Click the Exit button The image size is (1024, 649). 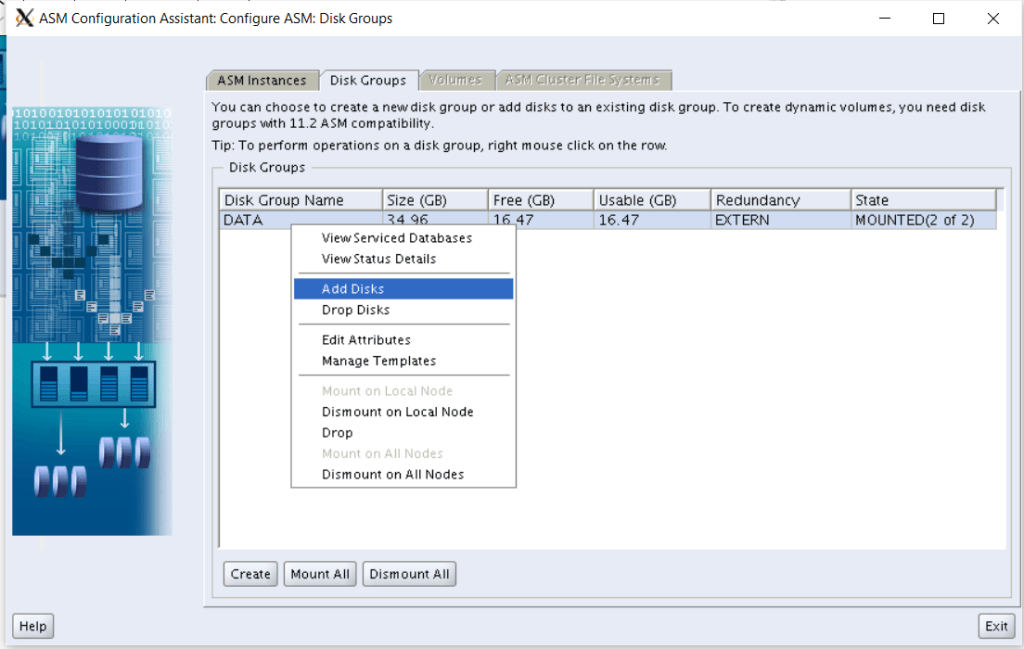(x=996, y=626)
